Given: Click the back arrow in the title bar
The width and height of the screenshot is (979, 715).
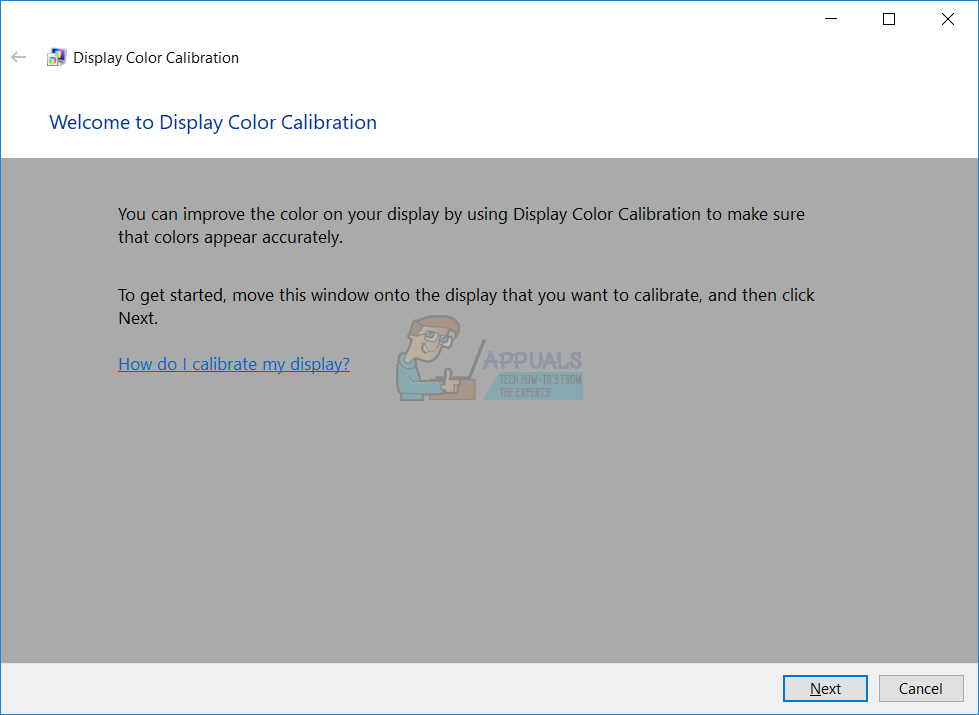Looking at the screenshot, I should click(19, 57).
